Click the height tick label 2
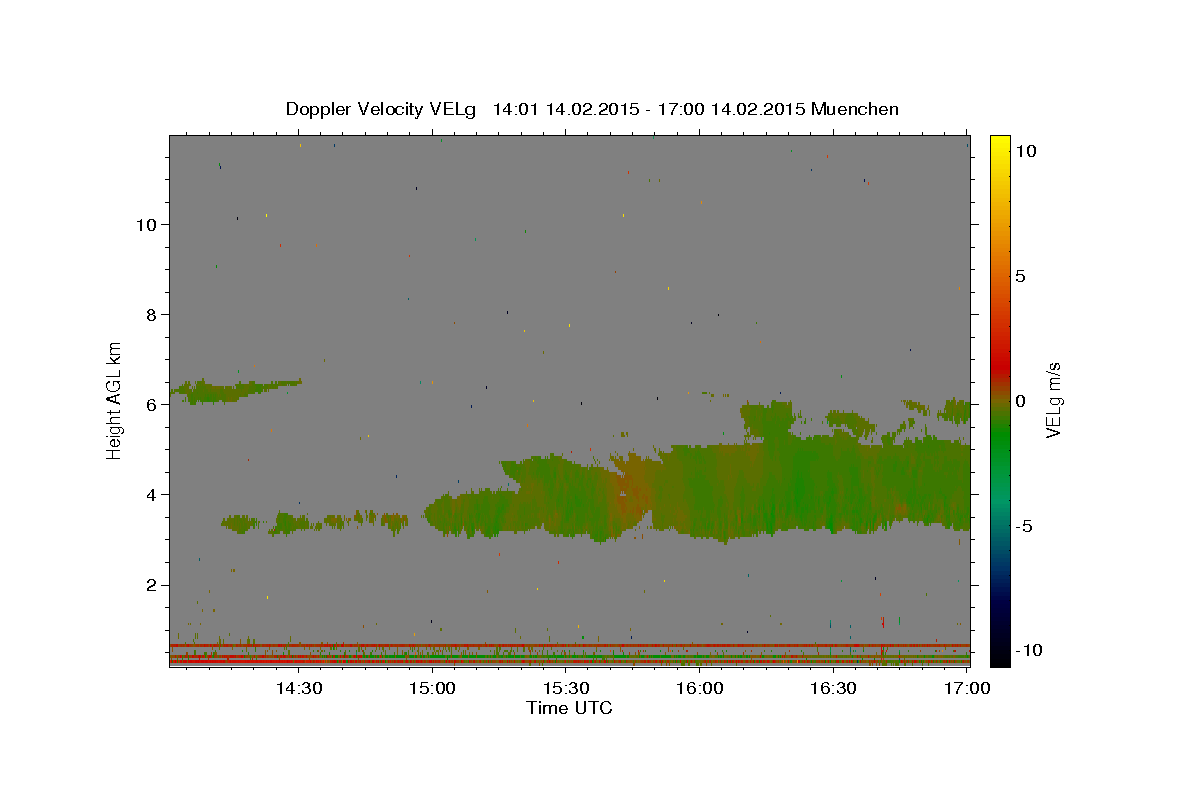This screenshot has height=800, width=1200. pos(151,585)
